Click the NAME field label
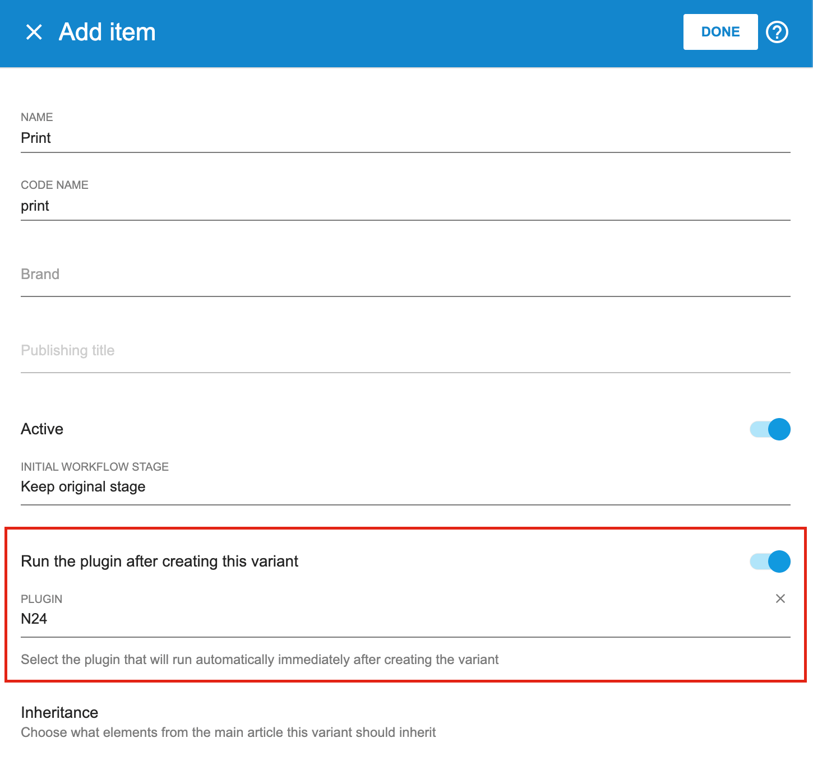The image size is (813, 761). point(37,117)
